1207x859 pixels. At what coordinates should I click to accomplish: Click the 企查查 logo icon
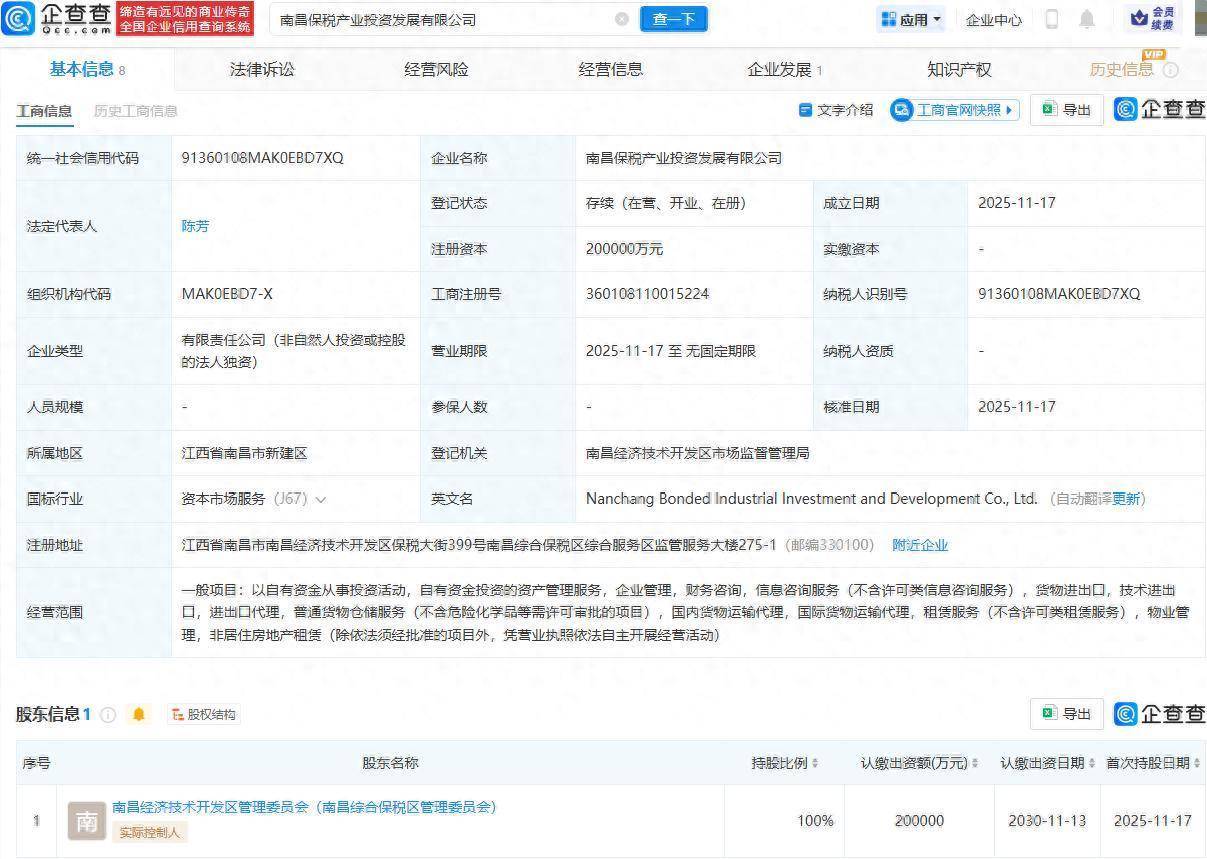coord(18,18)
